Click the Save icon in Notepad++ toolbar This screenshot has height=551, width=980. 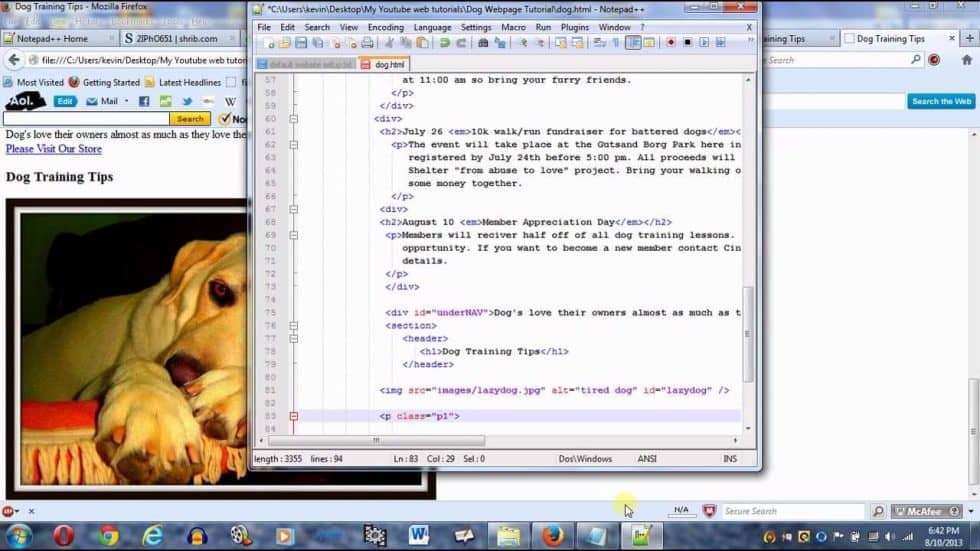point(301,43)
